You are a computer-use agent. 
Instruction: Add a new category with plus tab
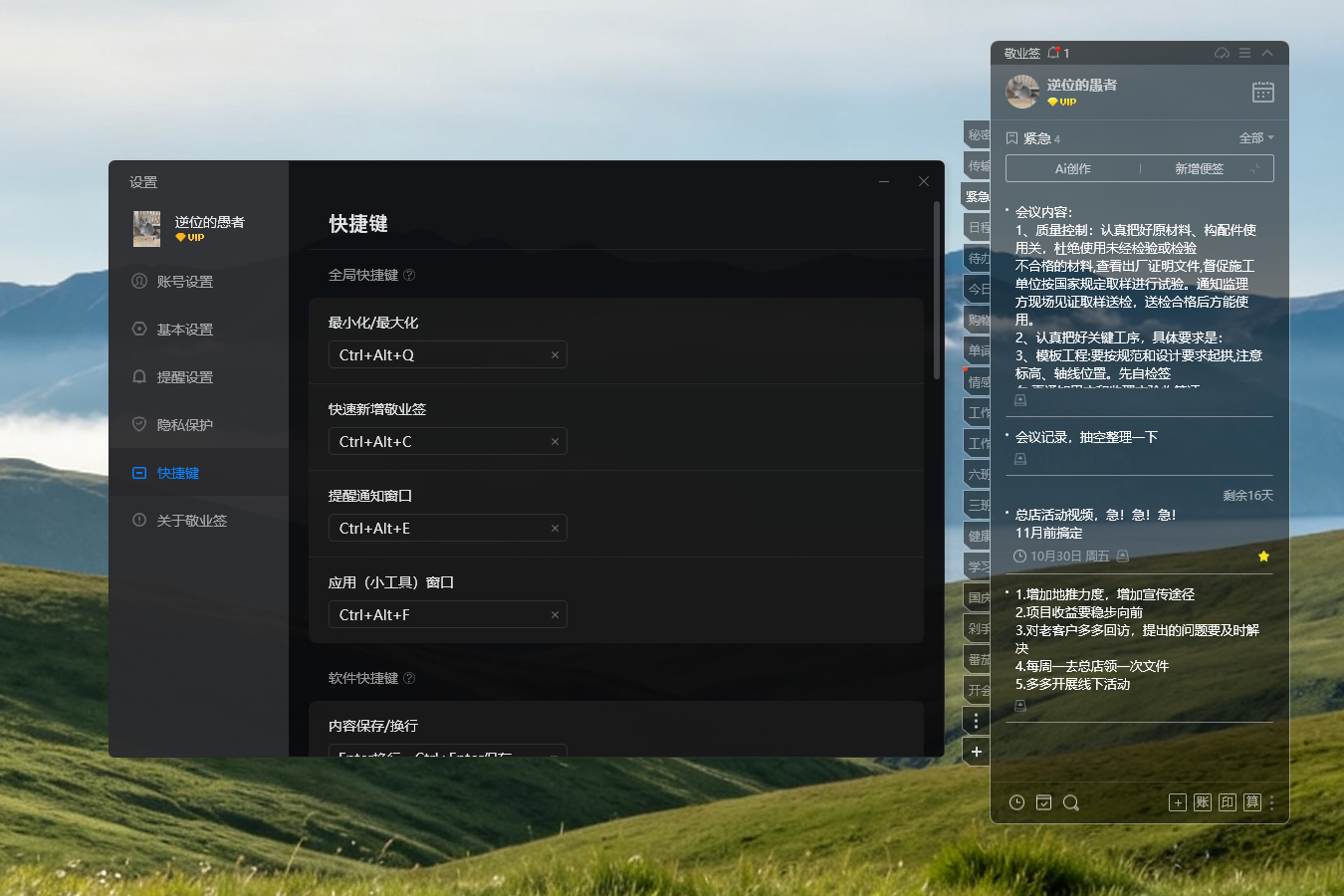(977, 752)
